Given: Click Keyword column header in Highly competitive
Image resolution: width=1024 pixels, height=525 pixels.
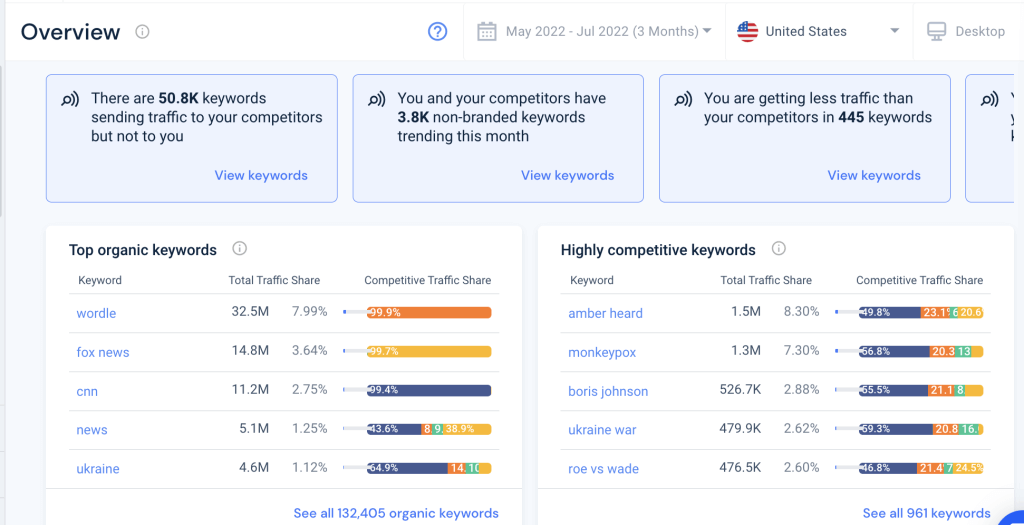Looking at the screenshot, I should point(592,280).
